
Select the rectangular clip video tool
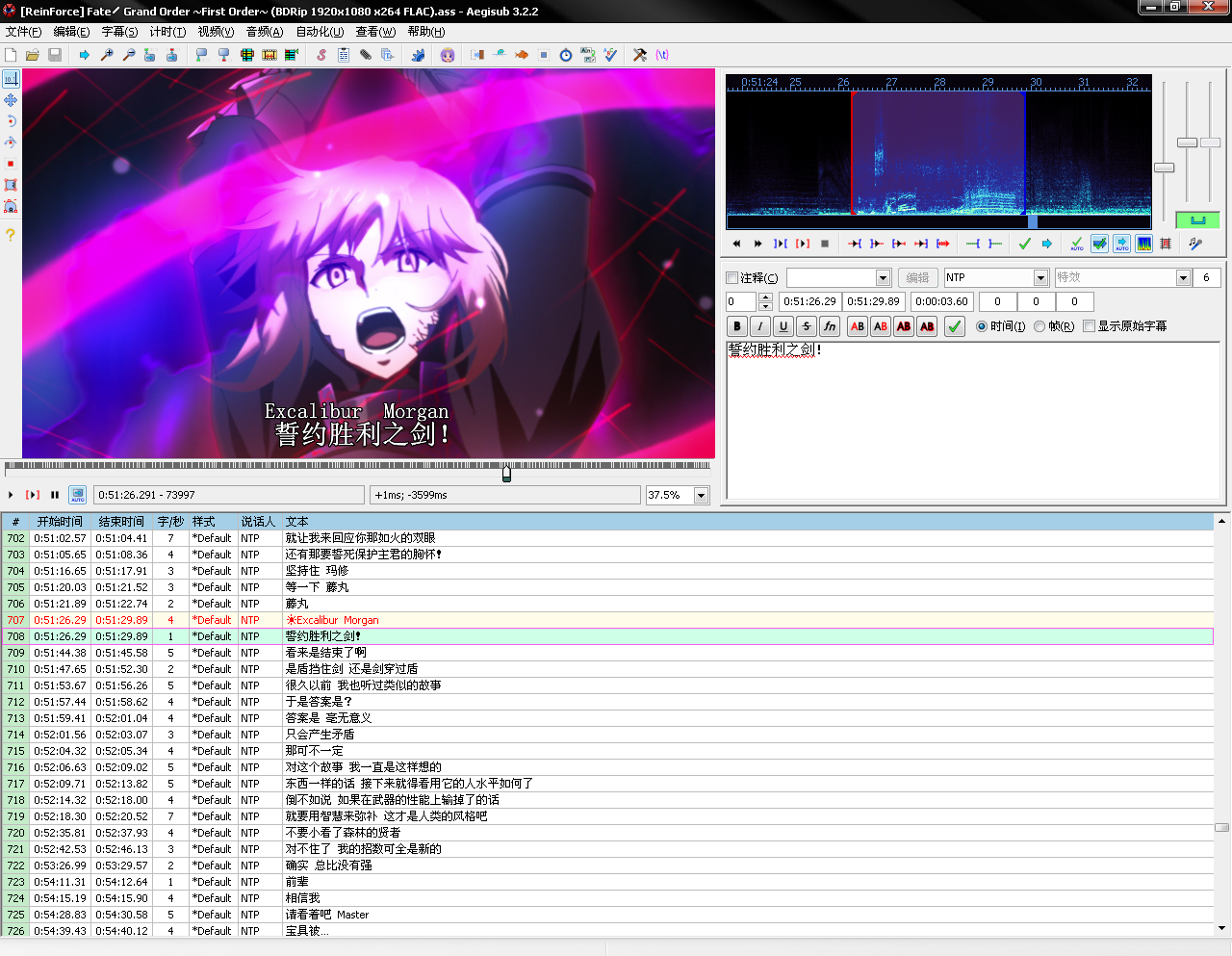coord(11,185)
